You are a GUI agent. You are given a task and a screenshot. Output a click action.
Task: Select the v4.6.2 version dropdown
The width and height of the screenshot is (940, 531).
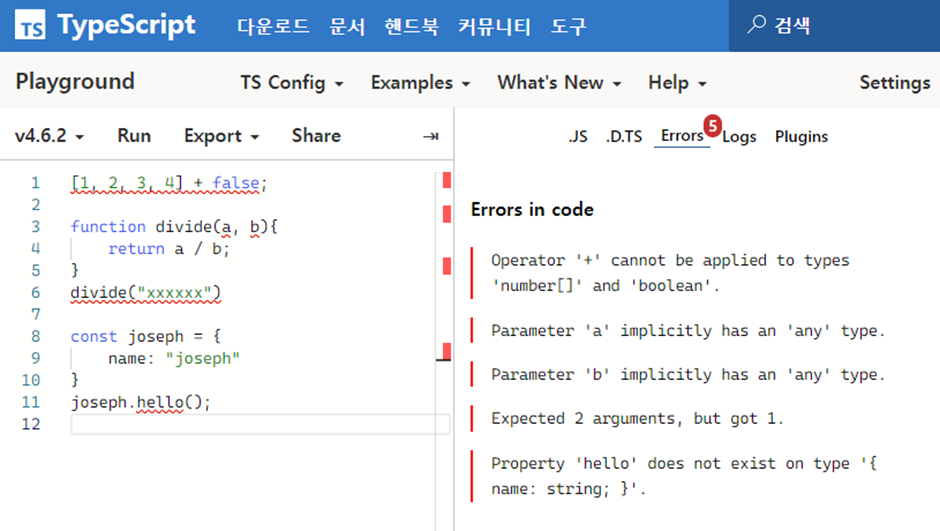click(x=49, y=136)
